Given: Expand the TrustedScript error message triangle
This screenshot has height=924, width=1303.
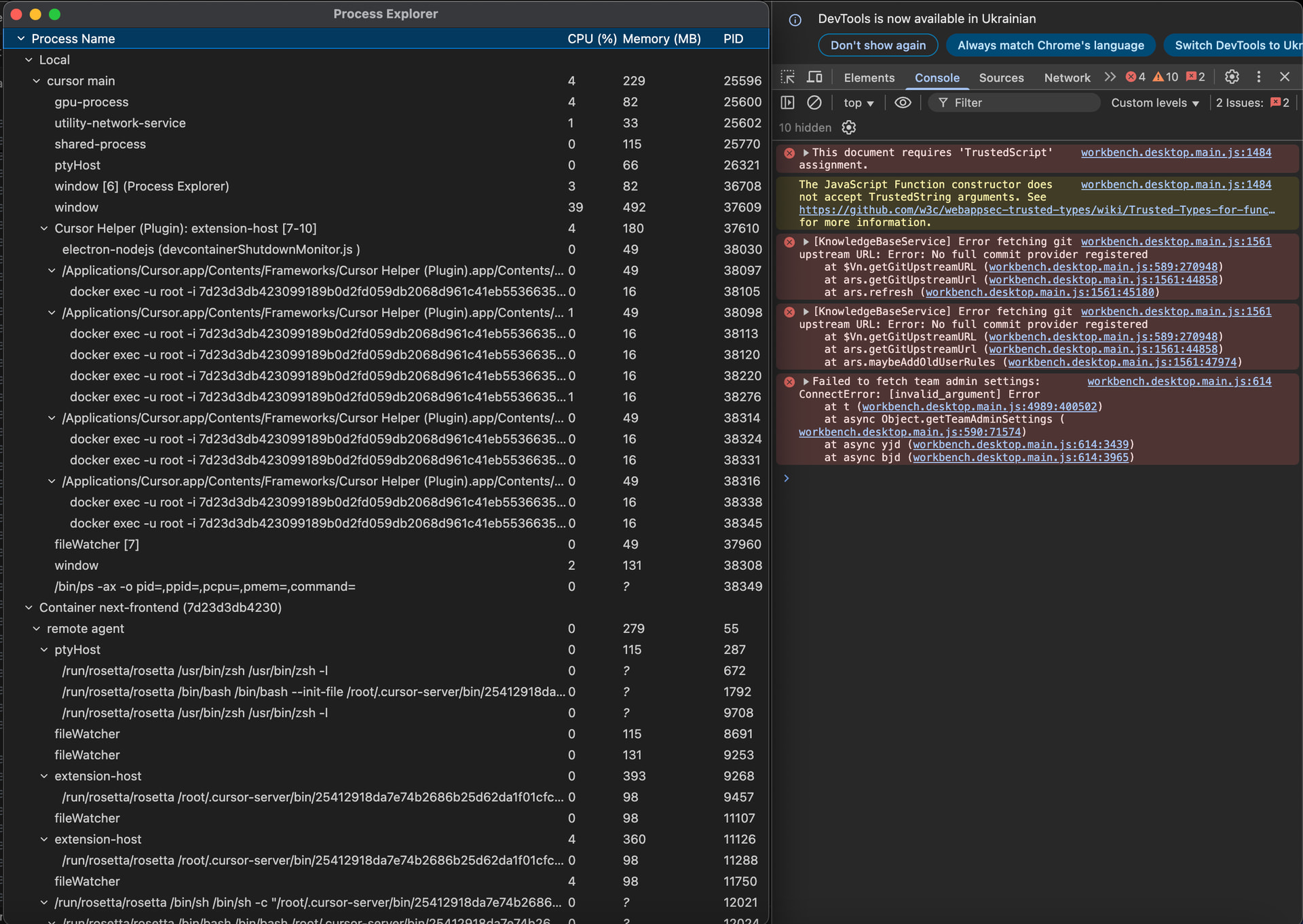Looking at the screenshot, I should tap(806, 153).
